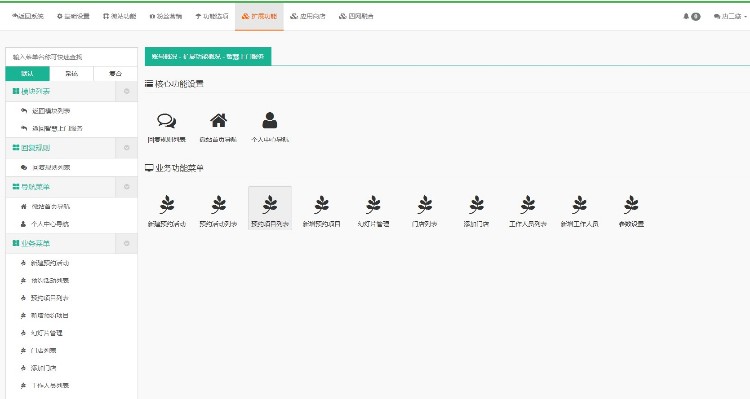Open the gear settings item in top navigation

point(73,16)
